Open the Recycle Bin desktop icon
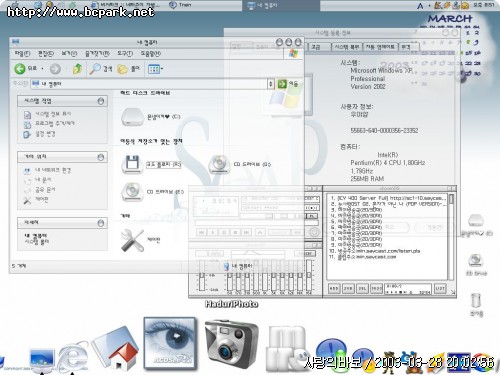Image resolution: width=500 pixels, height=375 pixels. click(x=476, y=300)
